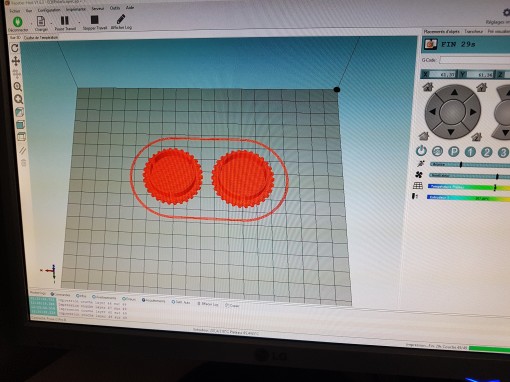Select the move view arrows tool
Viewport: 510px width, 382px height.
[15, 61]
